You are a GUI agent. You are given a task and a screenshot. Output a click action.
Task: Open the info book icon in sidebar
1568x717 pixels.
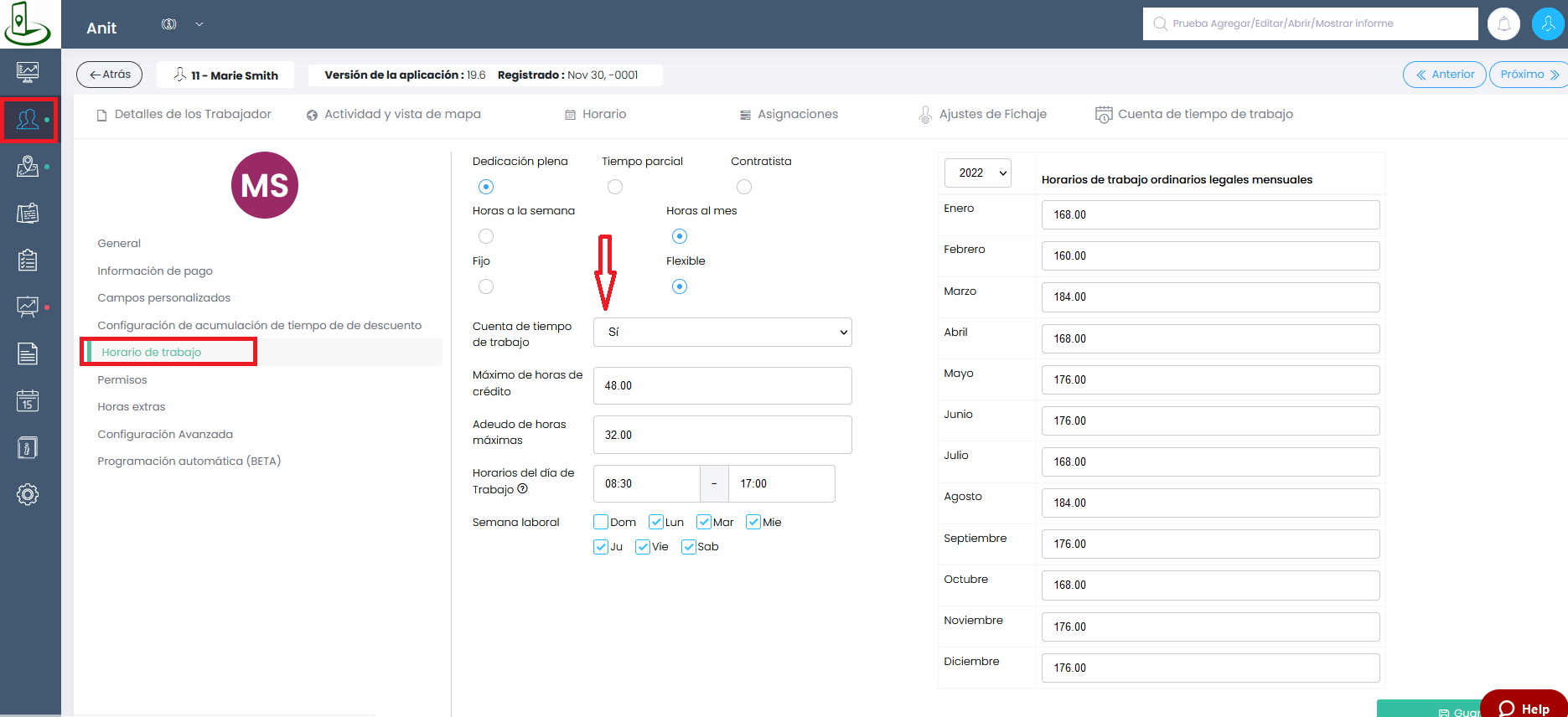click(x=28, y=447)
